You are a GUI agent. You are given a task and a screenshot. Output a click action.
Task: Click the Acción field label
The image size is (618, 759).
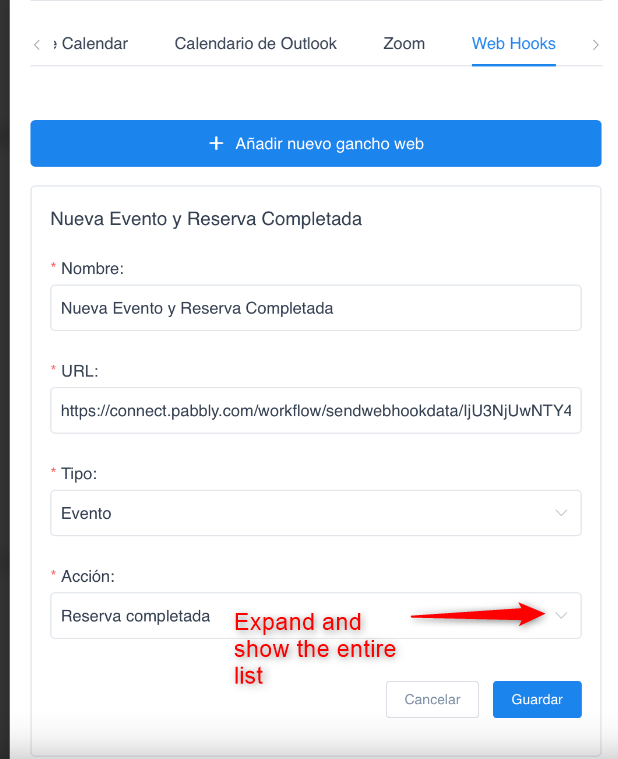tap(88, 576)
